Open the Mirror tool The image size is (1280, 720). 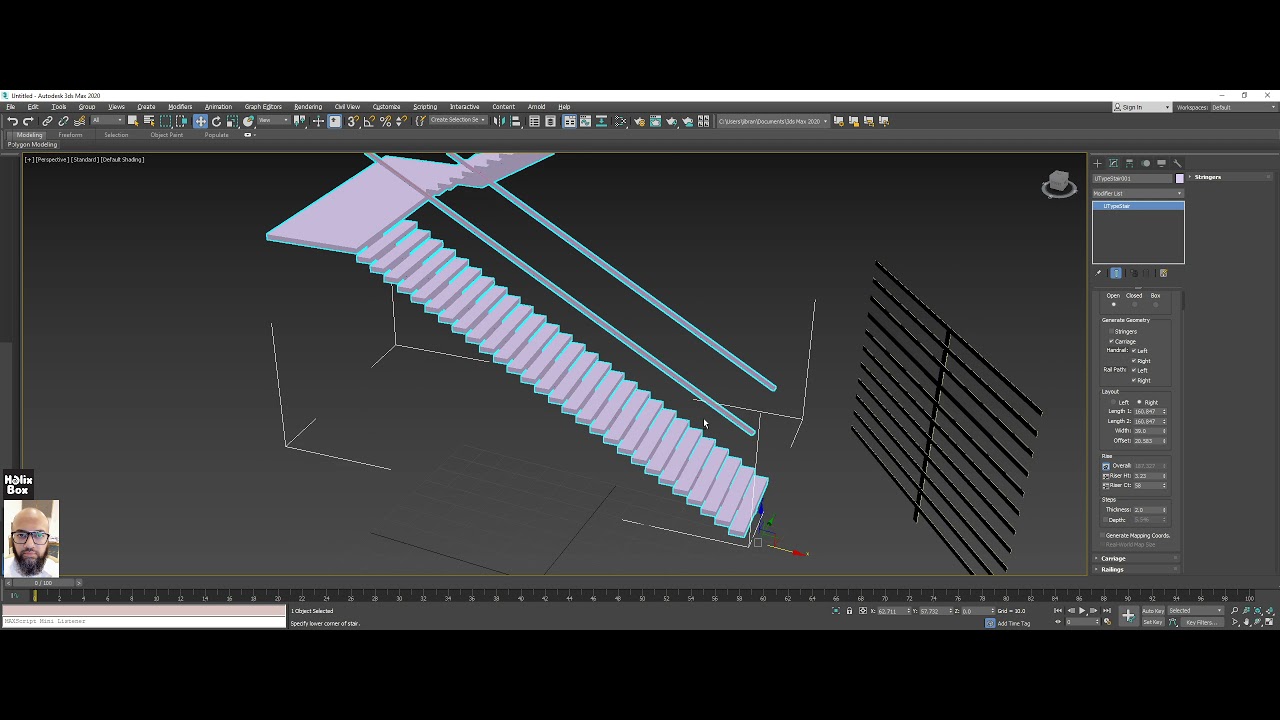[x=499, y=121]
